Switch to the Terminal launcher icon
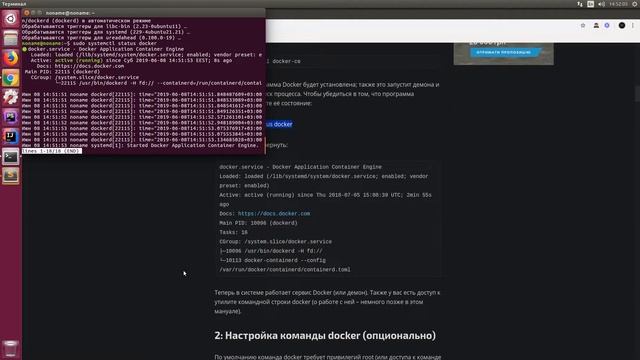Viewport: 640px width, 360px height. tap(11, 156)
